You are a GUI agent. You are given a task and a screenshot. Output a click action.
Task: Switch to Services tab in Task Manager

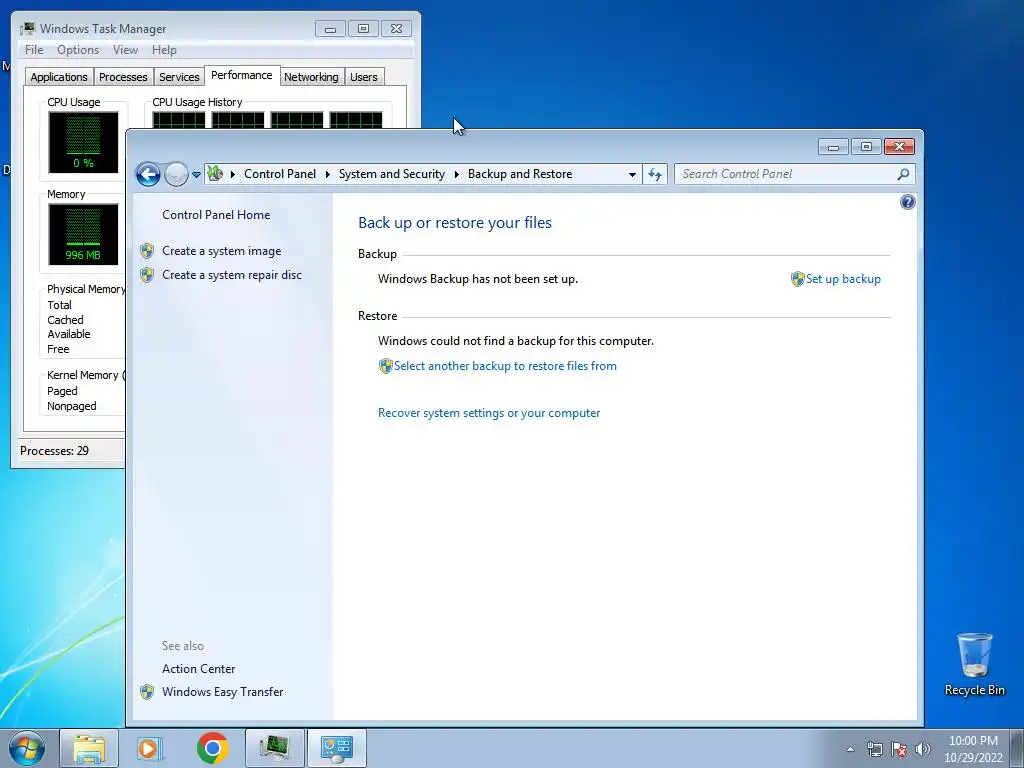coord(179,77)
